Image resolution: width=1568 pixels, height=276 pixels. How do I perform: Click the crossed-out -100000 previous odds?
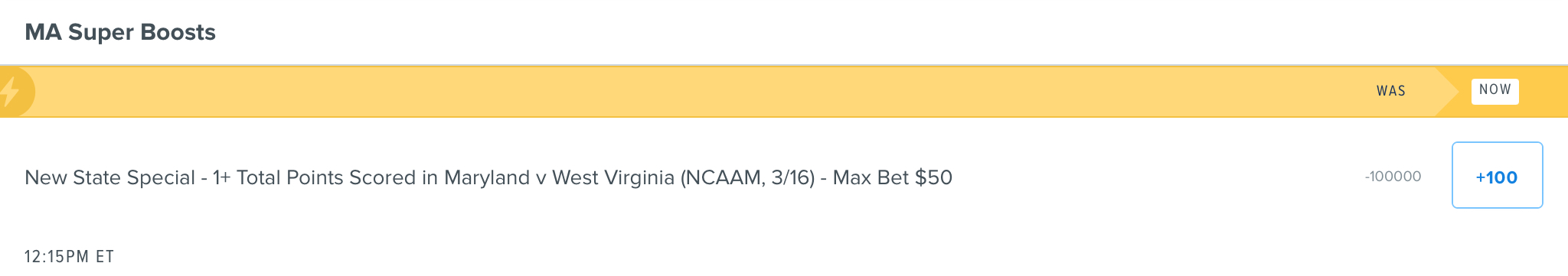click(x=1393, y=177)
